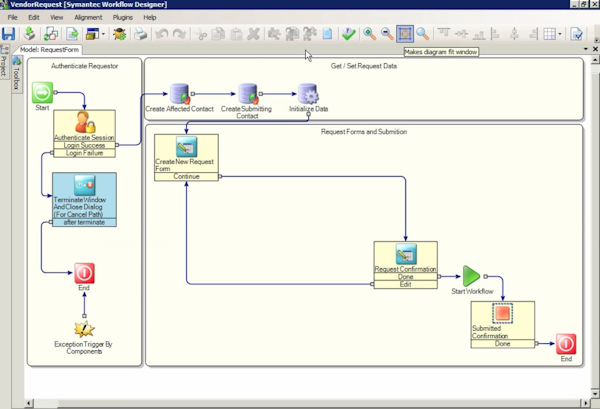Click the debug bug icon in toolbar
This screenshot has width=600, height=409.
(119, 34)
